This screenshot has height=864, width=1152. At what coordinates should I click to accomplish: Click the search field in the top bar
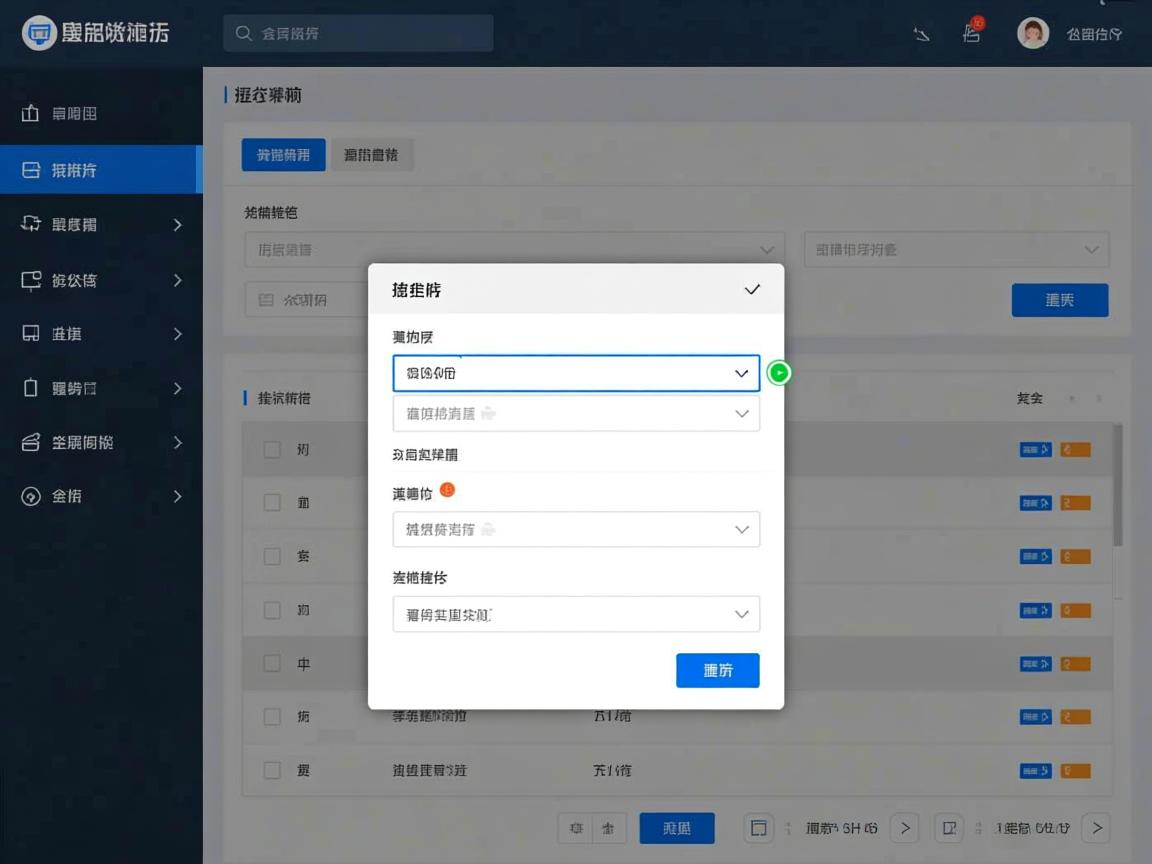358,33
